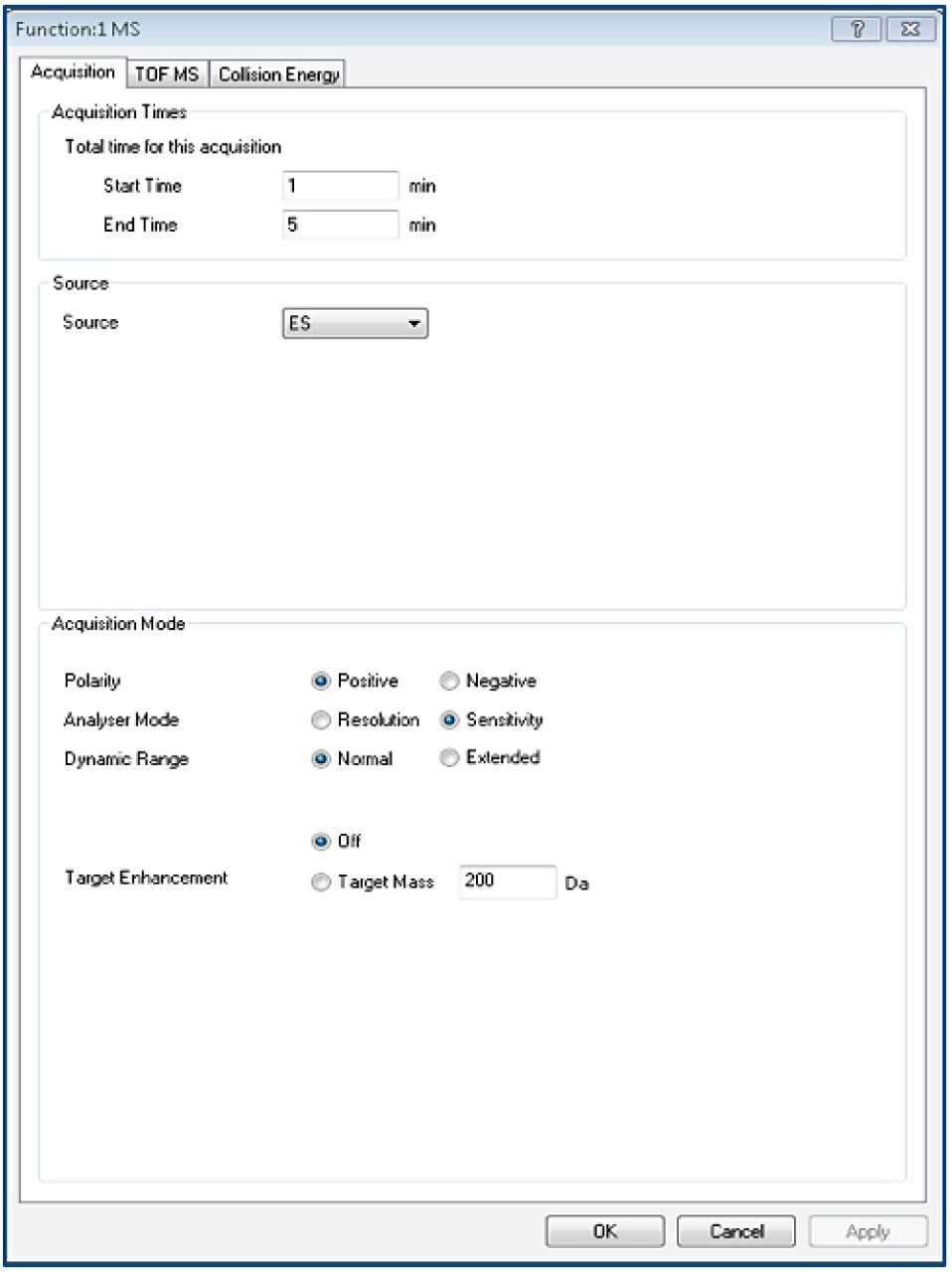Click the Cancel button
Viewport: 952px width, 1272px height.
[x=736, y=1231]
